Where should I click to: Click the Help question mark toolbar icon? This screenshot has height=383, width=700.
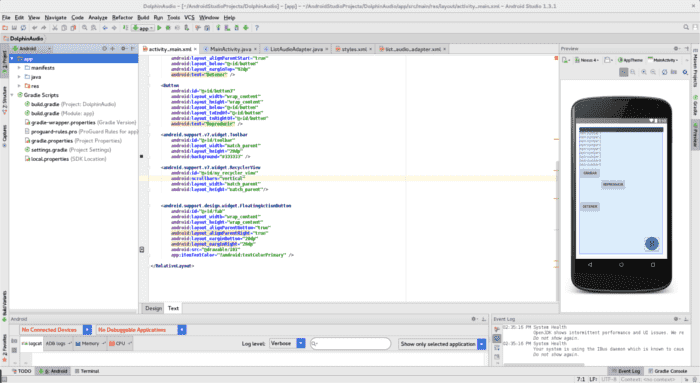pos(257,28)
